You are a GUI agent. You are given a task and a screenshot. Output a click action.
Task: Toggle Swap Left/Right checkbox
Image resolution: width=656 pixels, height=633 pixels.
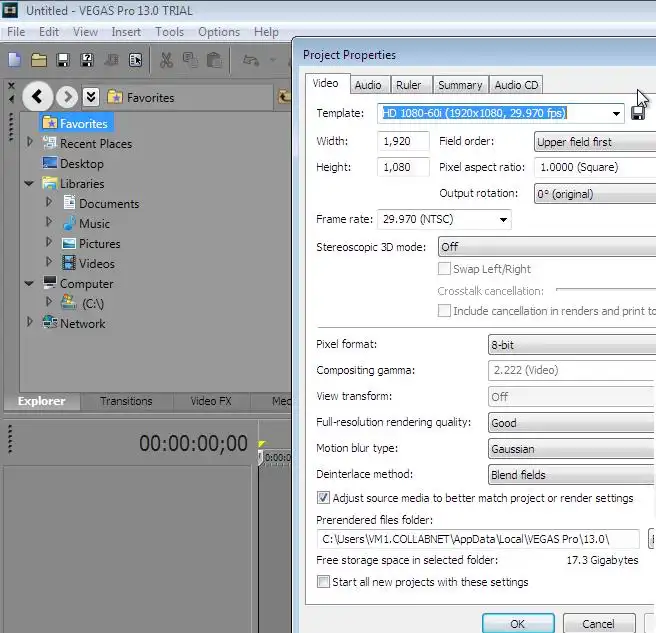point(444,269)
